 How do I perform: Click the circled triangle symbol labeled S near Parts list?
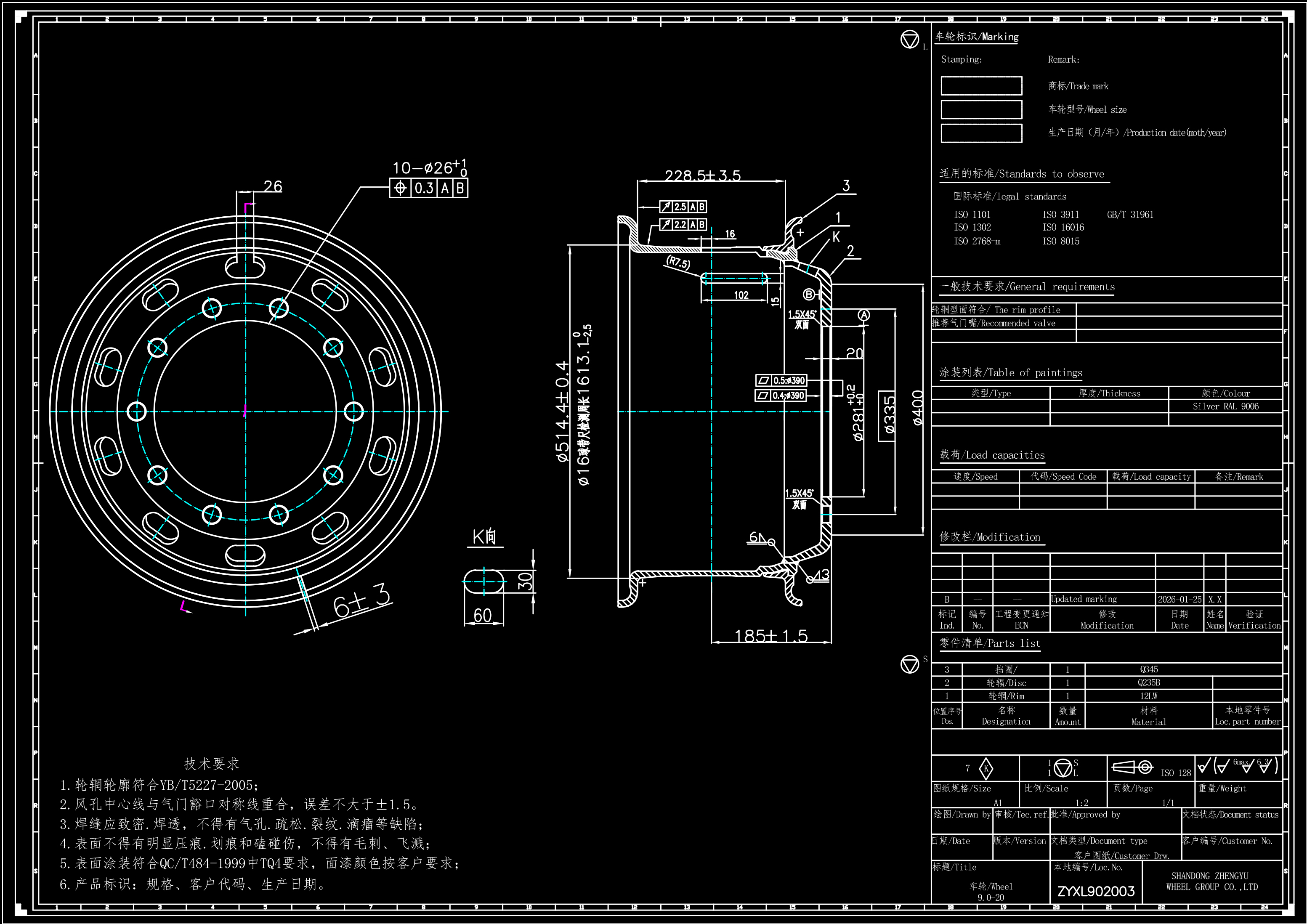point(910,664)
